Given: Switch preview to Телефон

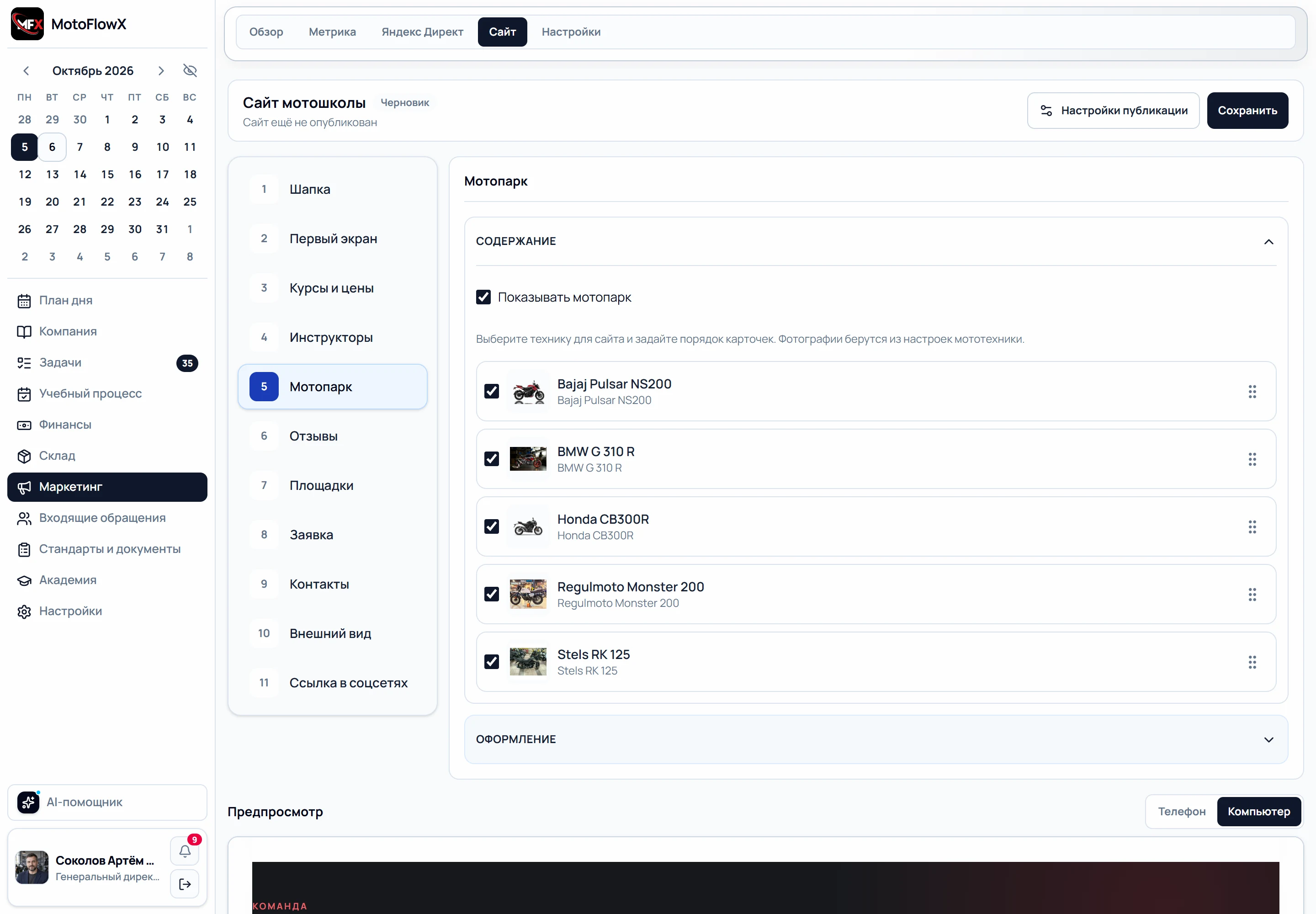Looking at the screenshot, I should pos(1181,812).
